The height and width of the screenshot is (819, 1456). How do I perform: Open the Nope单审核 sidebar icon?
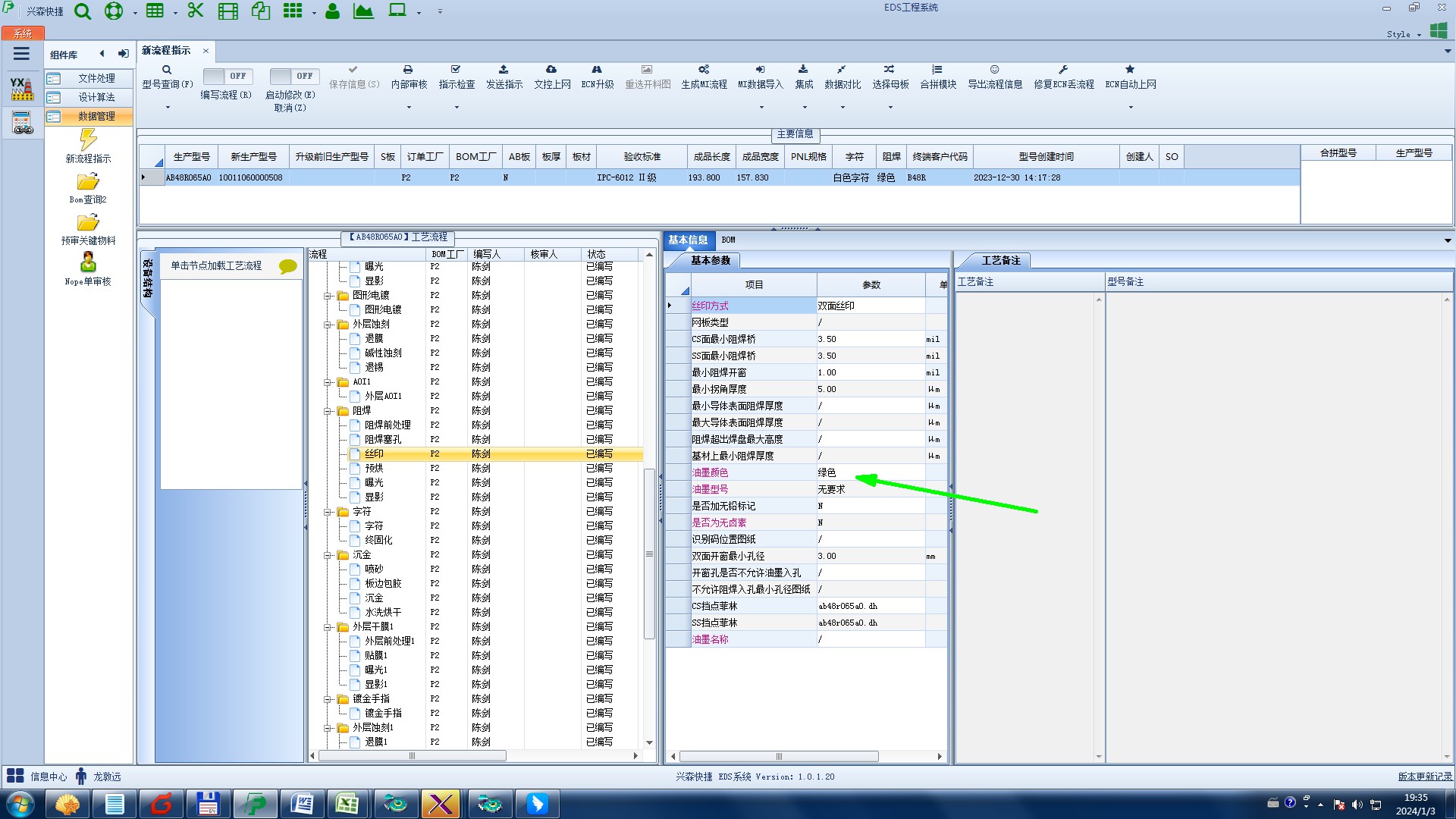click(88, 263)
